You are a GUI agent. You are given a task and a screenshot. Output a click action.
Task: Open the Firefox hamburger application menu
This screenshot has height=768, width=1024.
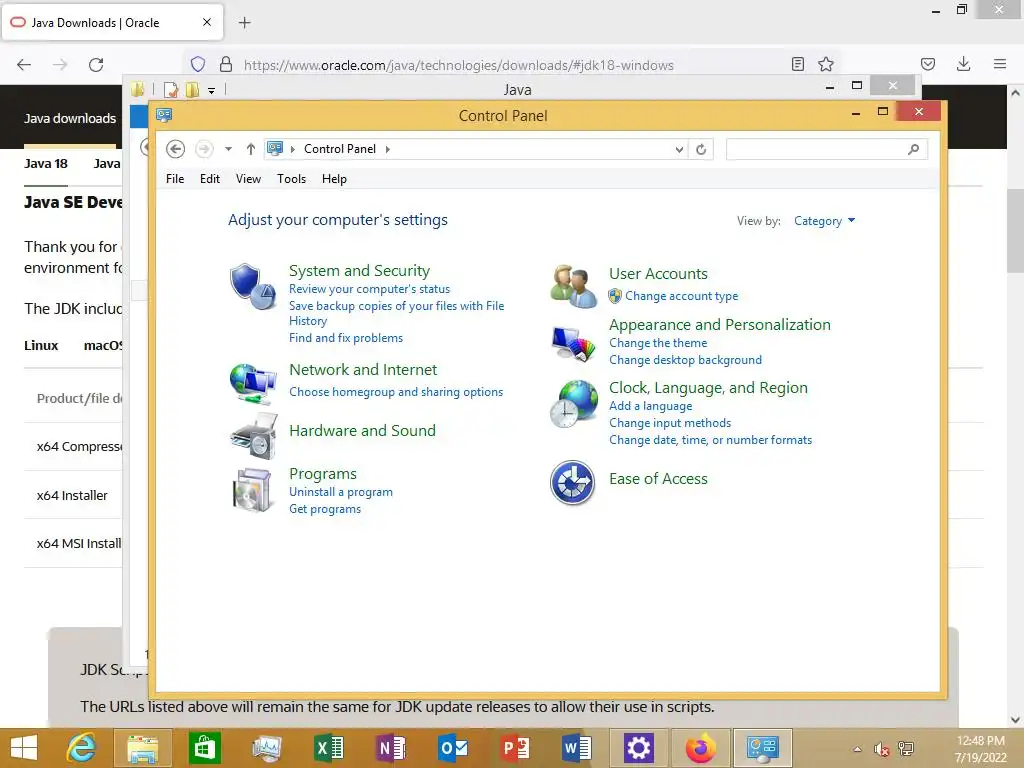tap(1000, 64)
